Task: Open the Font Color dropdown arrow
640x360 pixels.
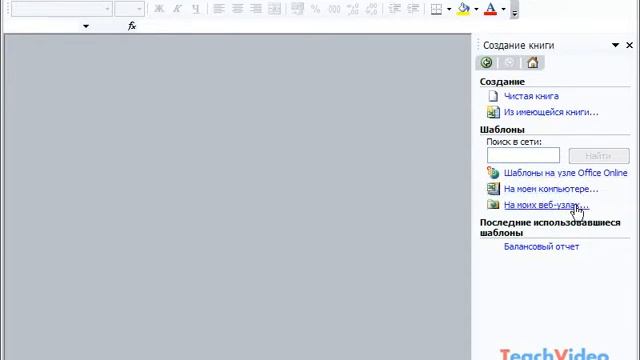Action: click(x=503, y=9)
